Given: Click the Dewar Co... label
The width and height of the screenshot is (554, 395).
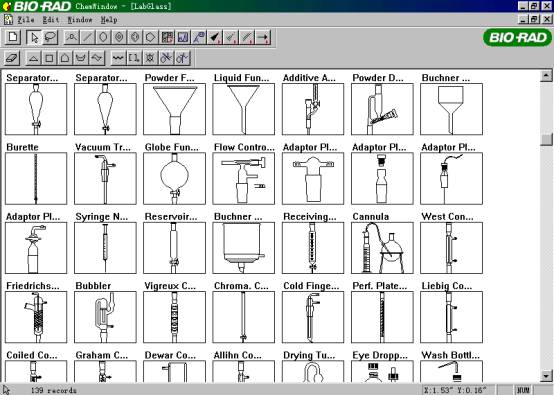Looking at the screenshot, I should 170,355.
